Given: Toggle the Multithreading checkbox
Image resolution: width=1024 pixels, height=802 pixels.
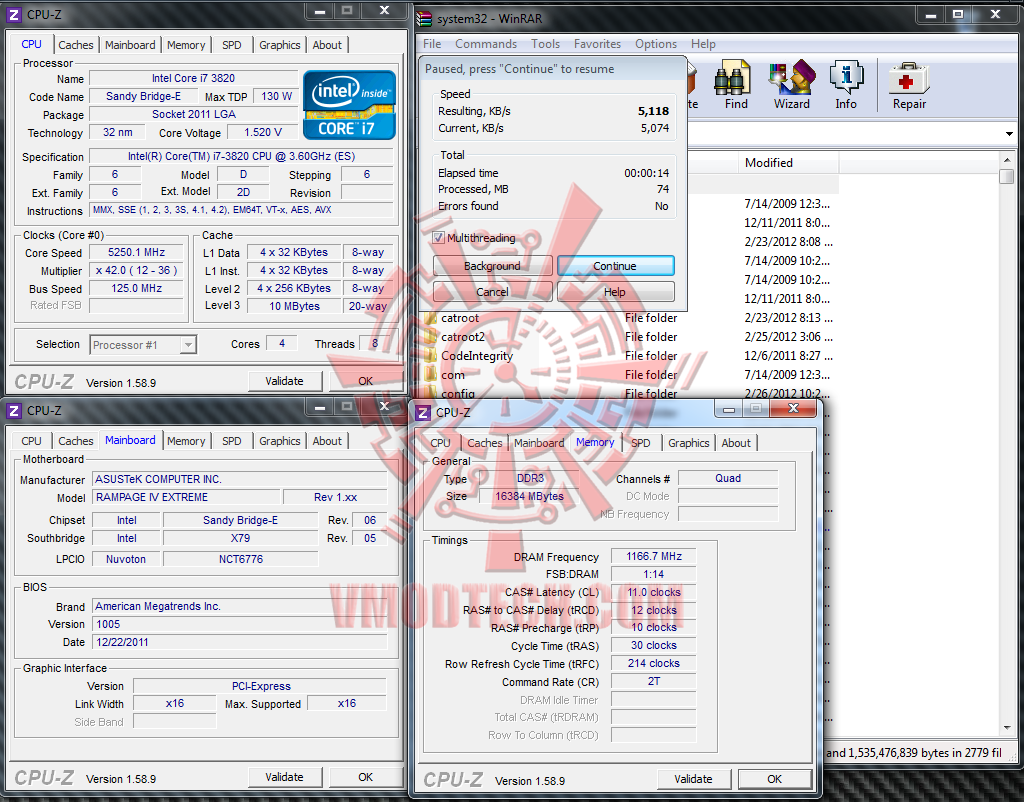Looking at the screenshot, I should [x=439, y=238].
